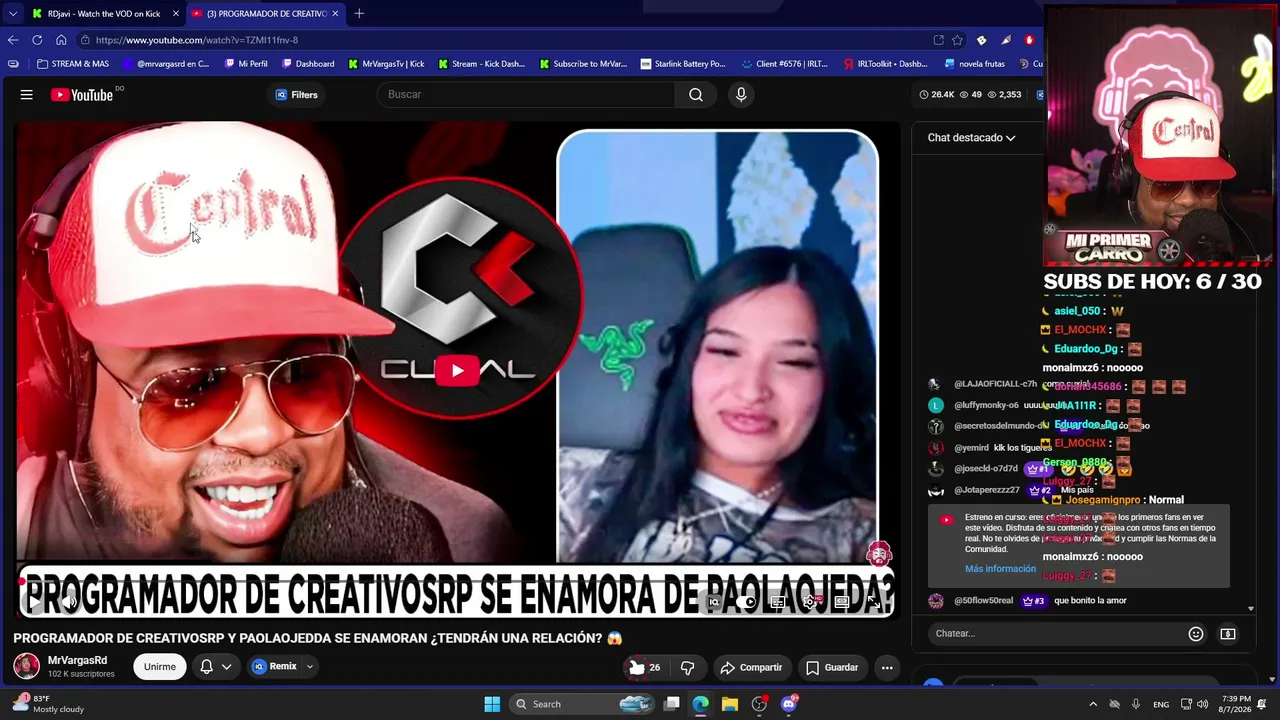1280x720 pixels.
Task: Expand the Chat destacado dropdown
Action: (x=971, y=138)
